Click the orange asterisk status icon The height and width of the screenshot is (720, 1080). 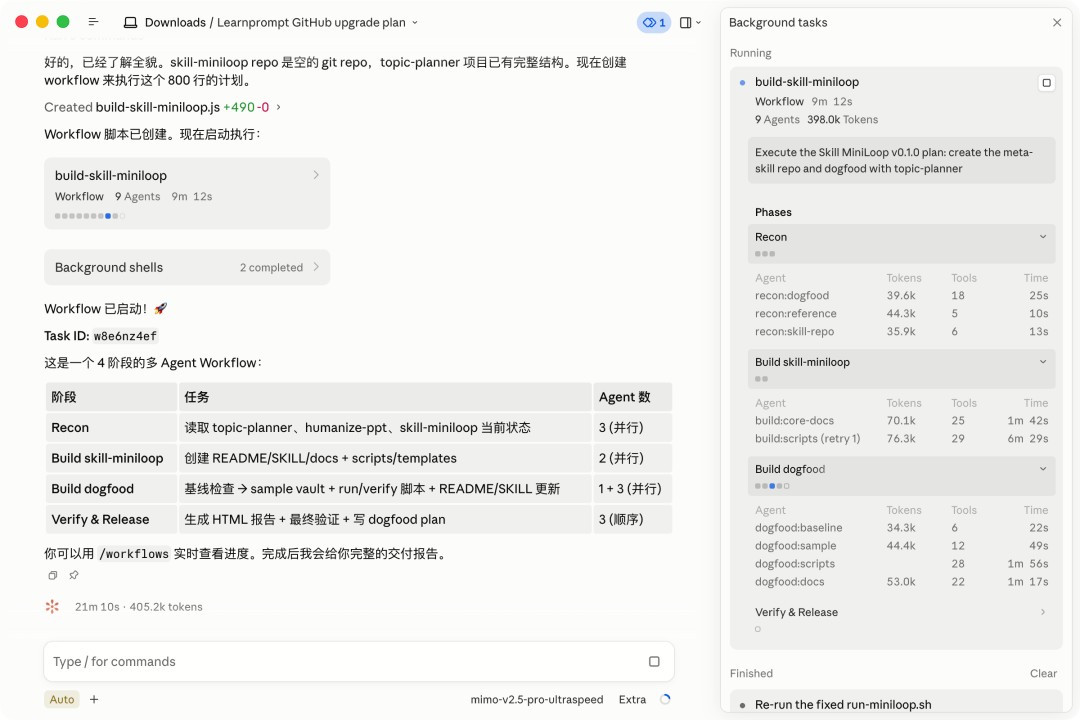click(x=52, y=606)
